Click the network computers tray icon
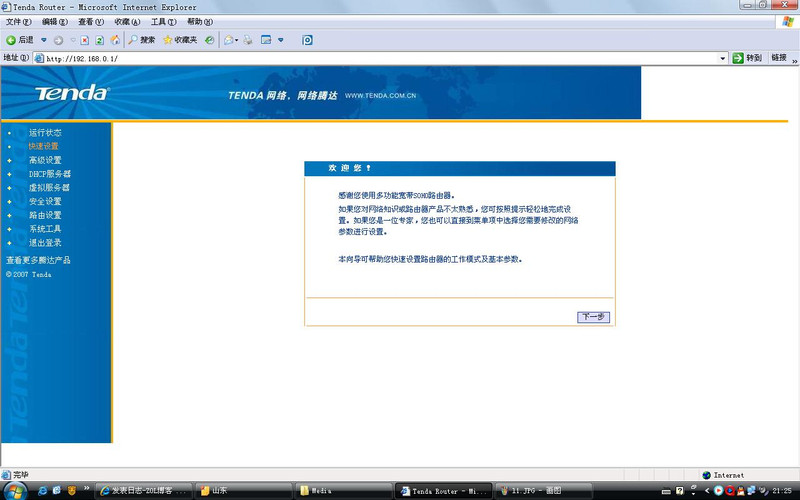The image size is (800, 500). pyautogui.click(x=753, y=491)
